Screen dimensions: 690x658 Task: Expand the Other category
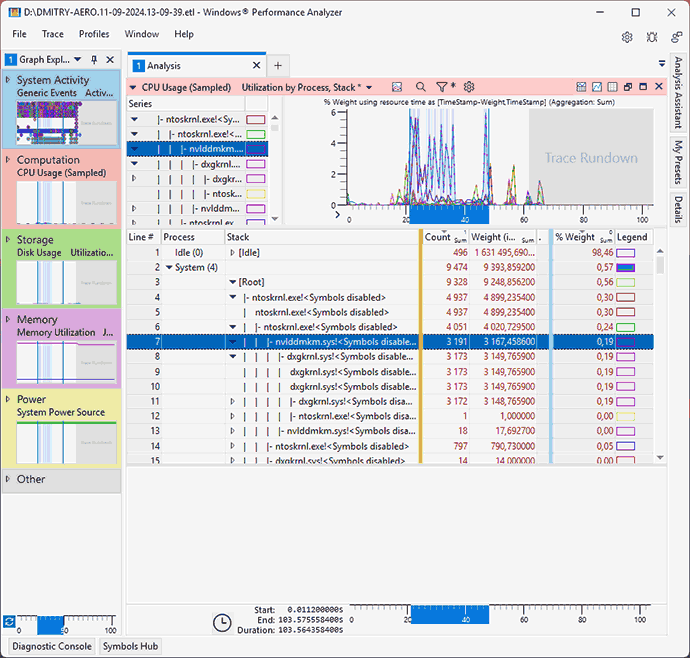click(x=8, y=479)
